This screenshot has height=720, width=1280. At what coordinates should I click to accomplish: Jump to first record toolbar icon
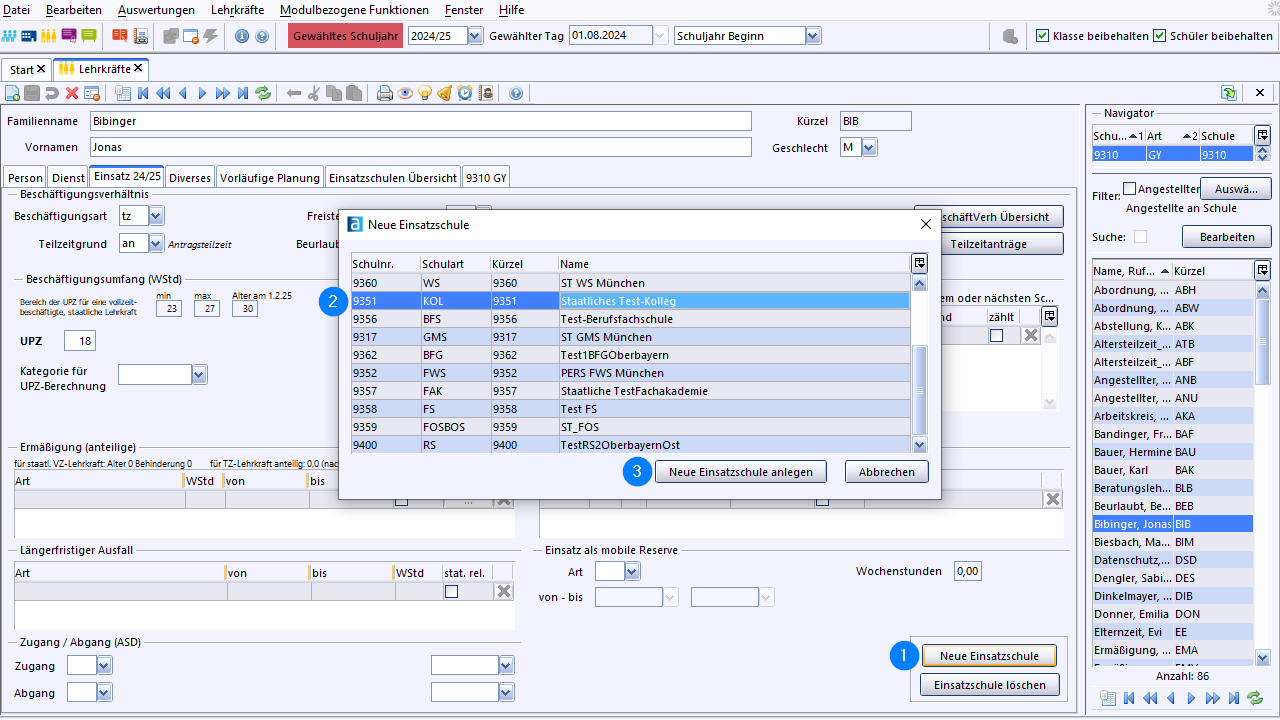point(143,93)
